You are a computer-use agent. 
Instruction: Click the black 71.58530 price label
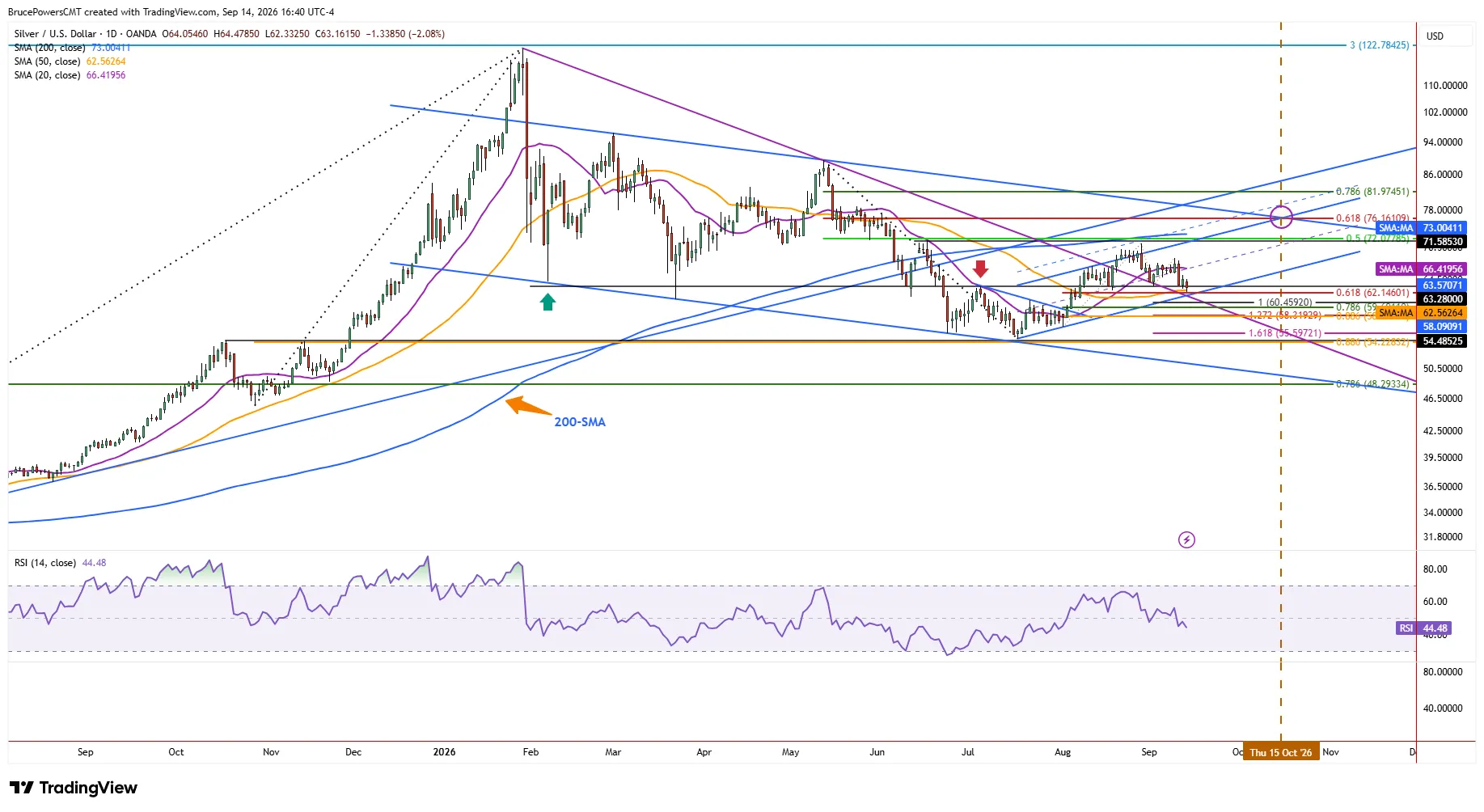[1442, 242]
